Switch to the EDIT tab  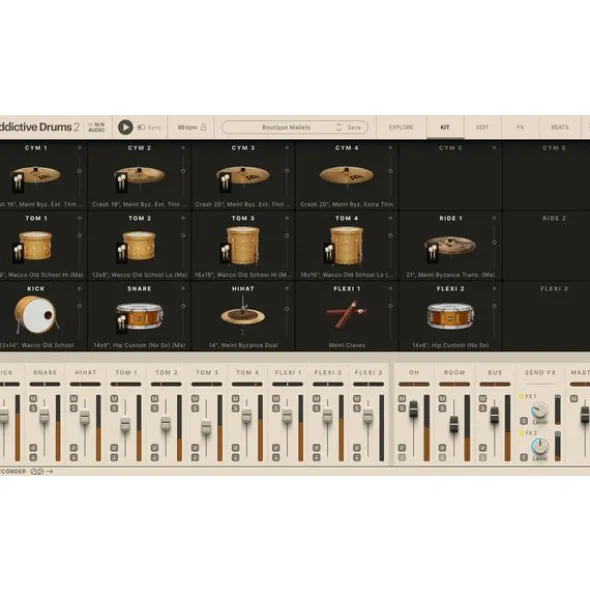click(482, 127)
